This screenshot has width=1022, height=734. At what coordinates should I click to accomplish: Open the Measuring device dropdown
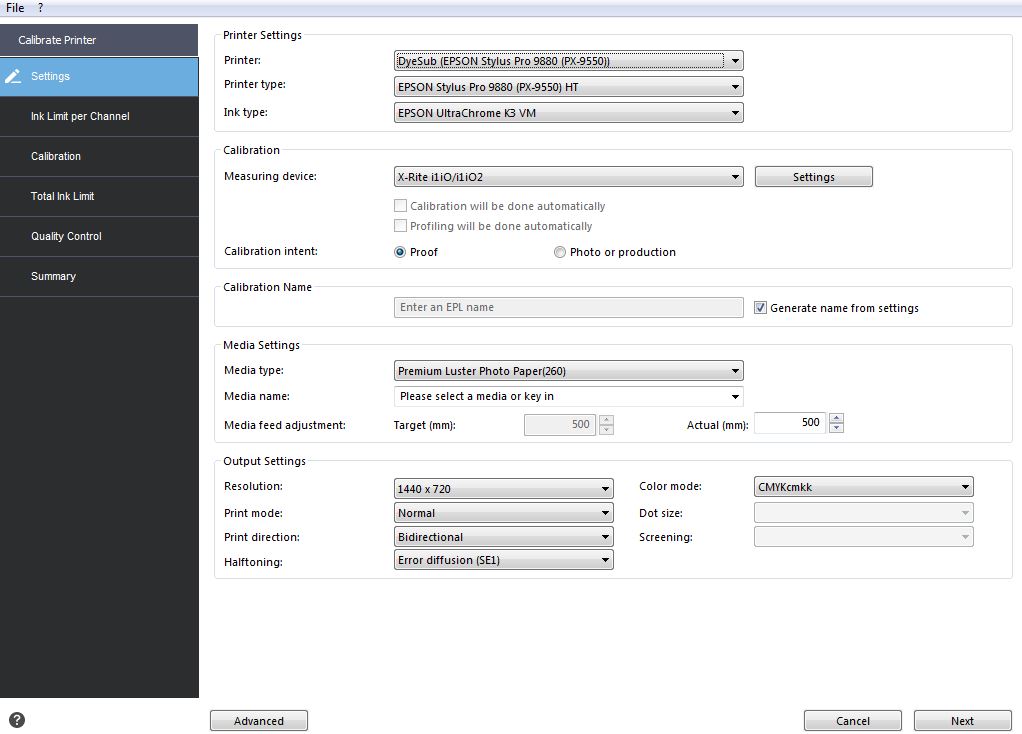(736, 176)
